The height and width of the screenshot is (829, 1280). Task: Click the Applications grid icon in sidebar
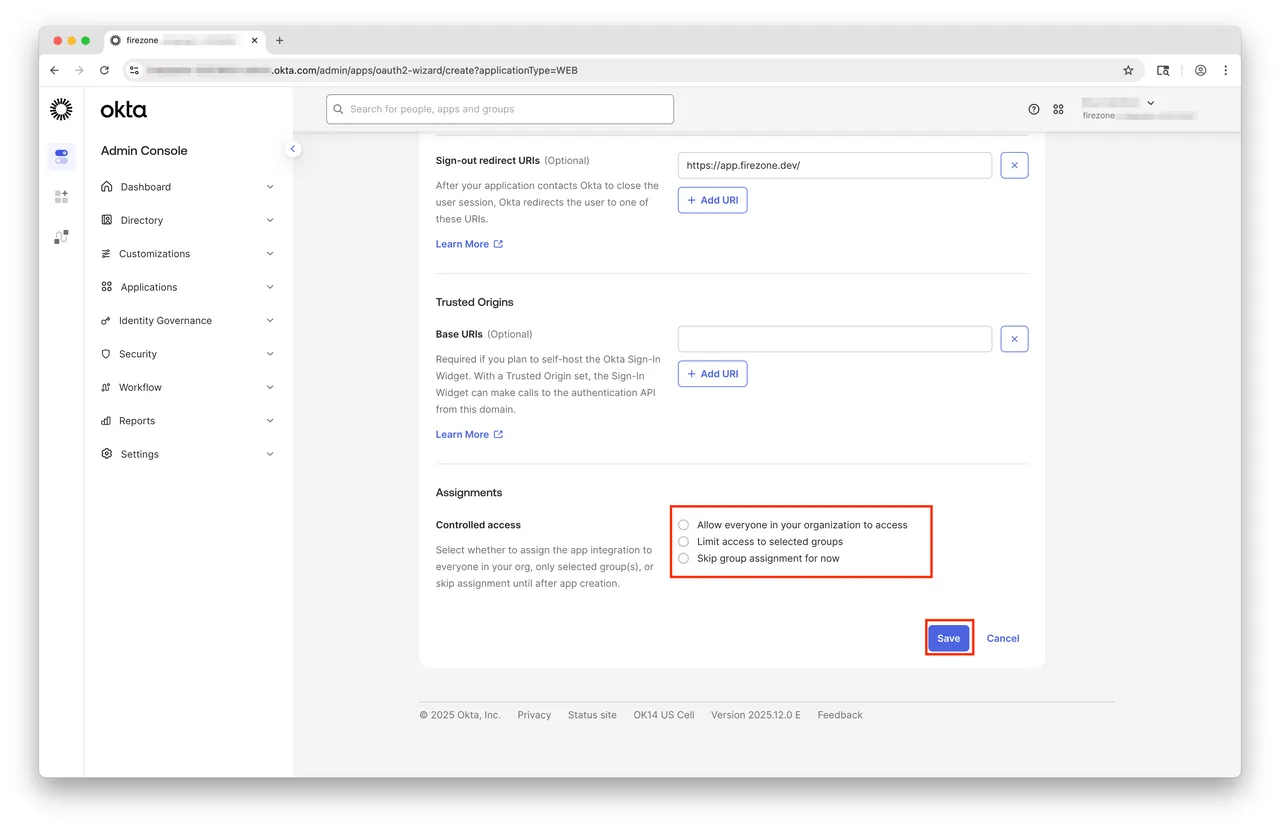point(107,287)
